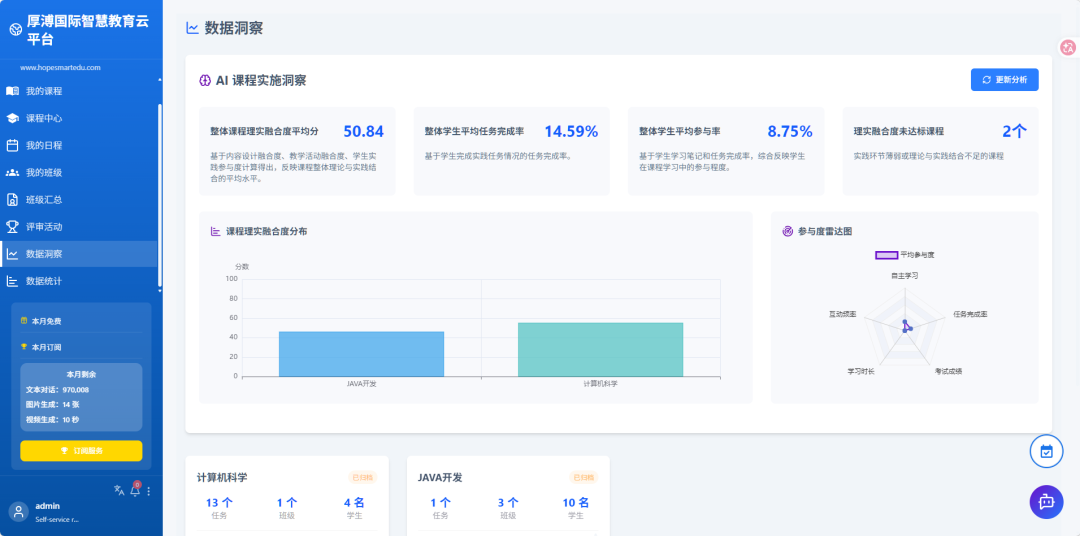
Task: Click the 视频生成: 10 秒 quota line
Action: 52,420
